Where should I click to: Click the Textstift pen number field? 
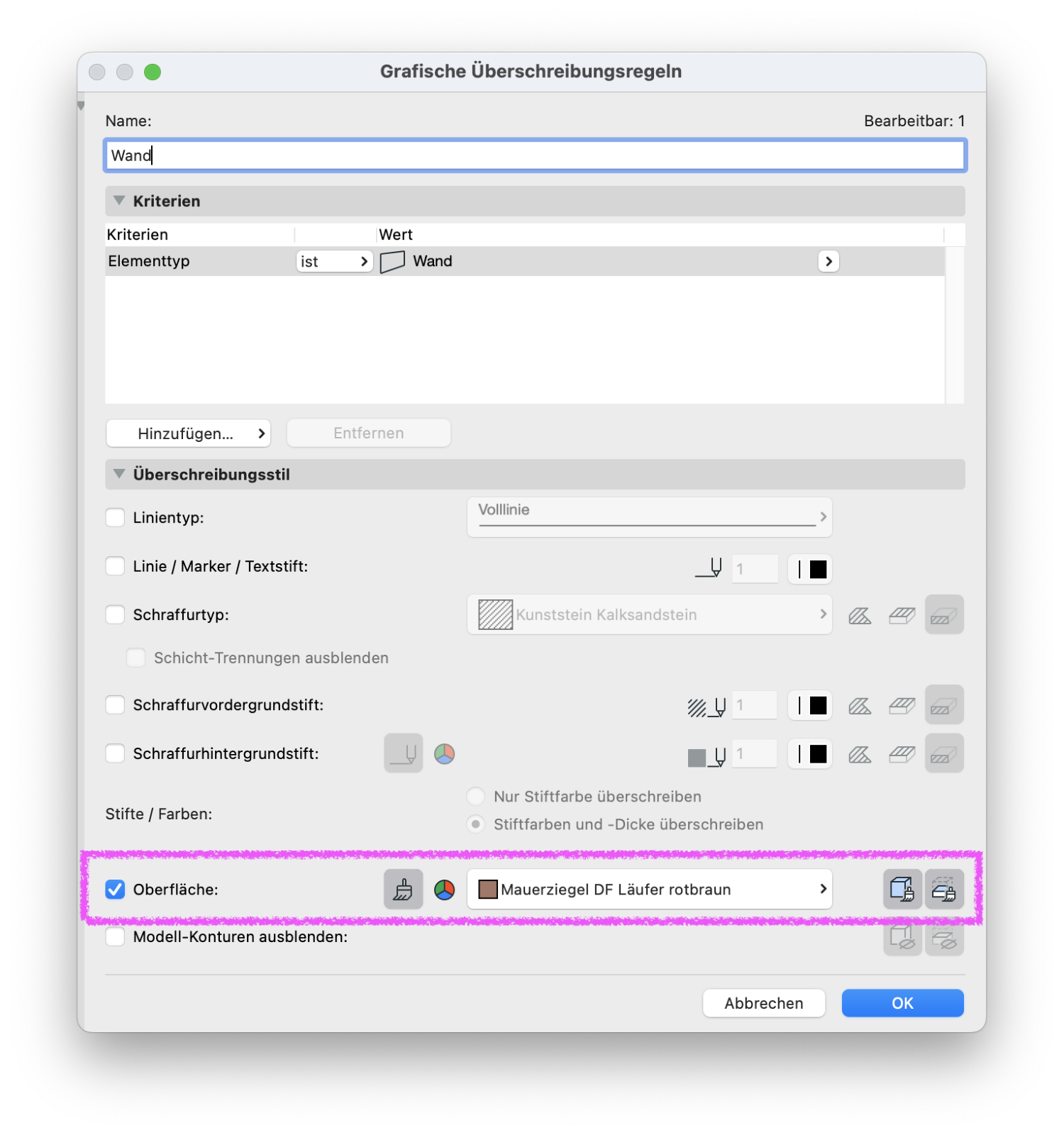[755, 569]
